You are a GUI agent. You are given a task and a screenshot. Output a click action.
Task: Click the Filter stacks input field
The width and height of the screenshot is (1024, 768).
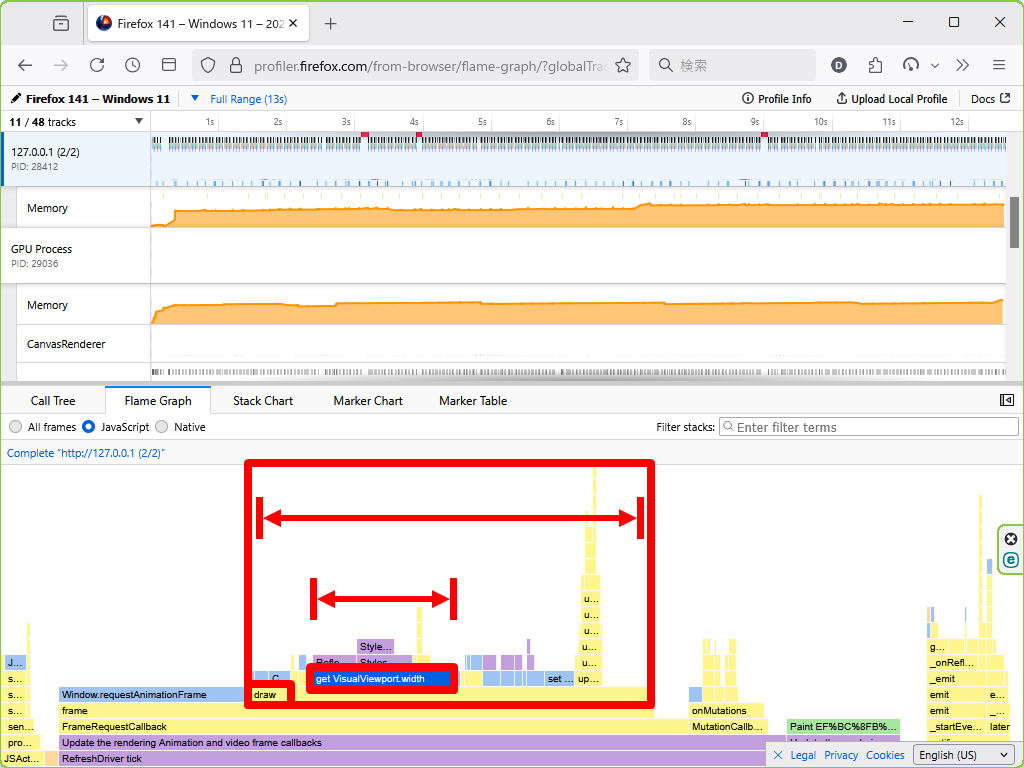869,427
